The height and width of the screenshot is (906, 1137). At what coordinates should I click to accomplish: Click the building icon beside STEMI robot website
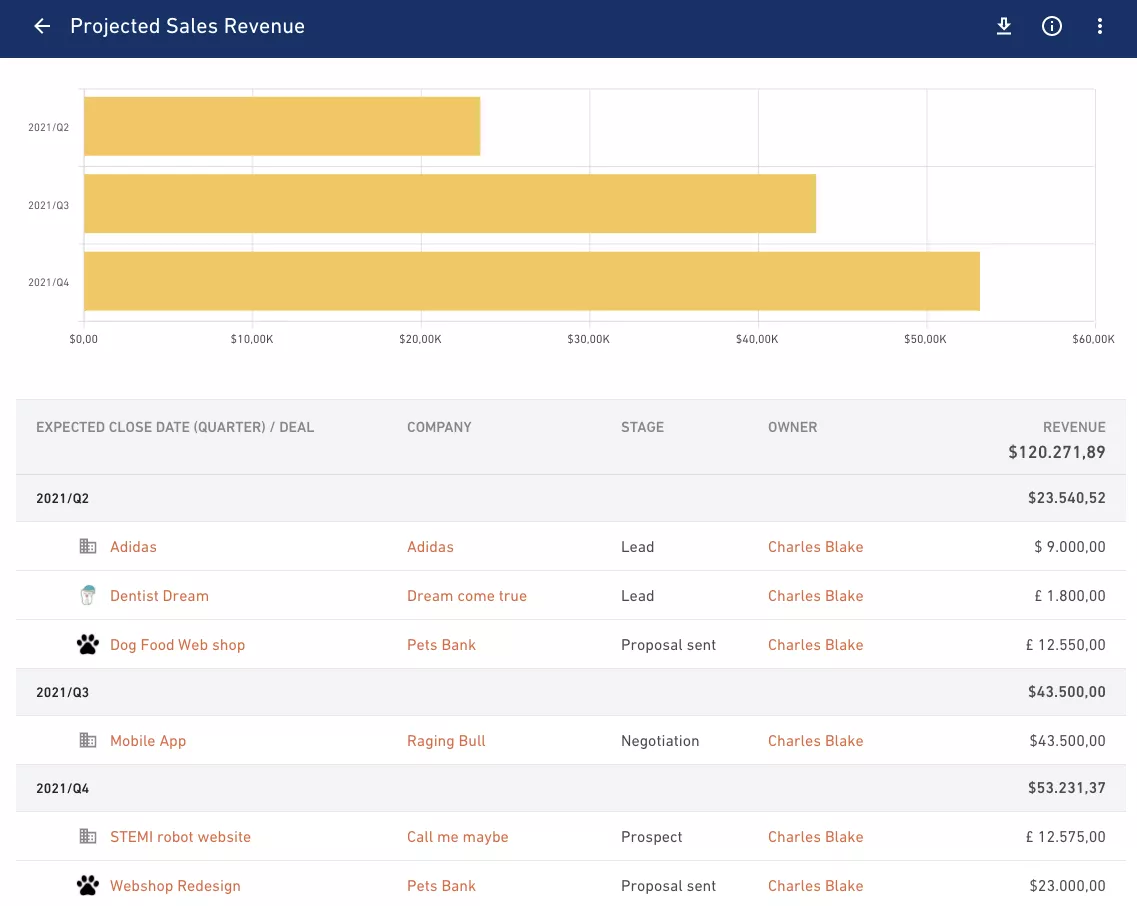(88, 836)
